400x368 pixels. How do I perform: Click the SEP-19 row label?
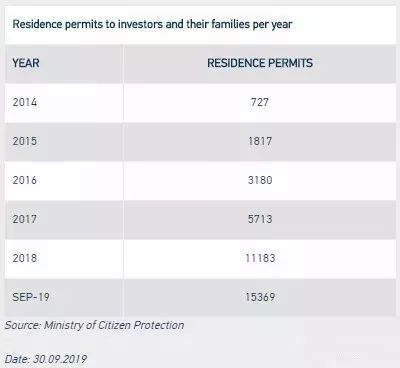[31, 297]
